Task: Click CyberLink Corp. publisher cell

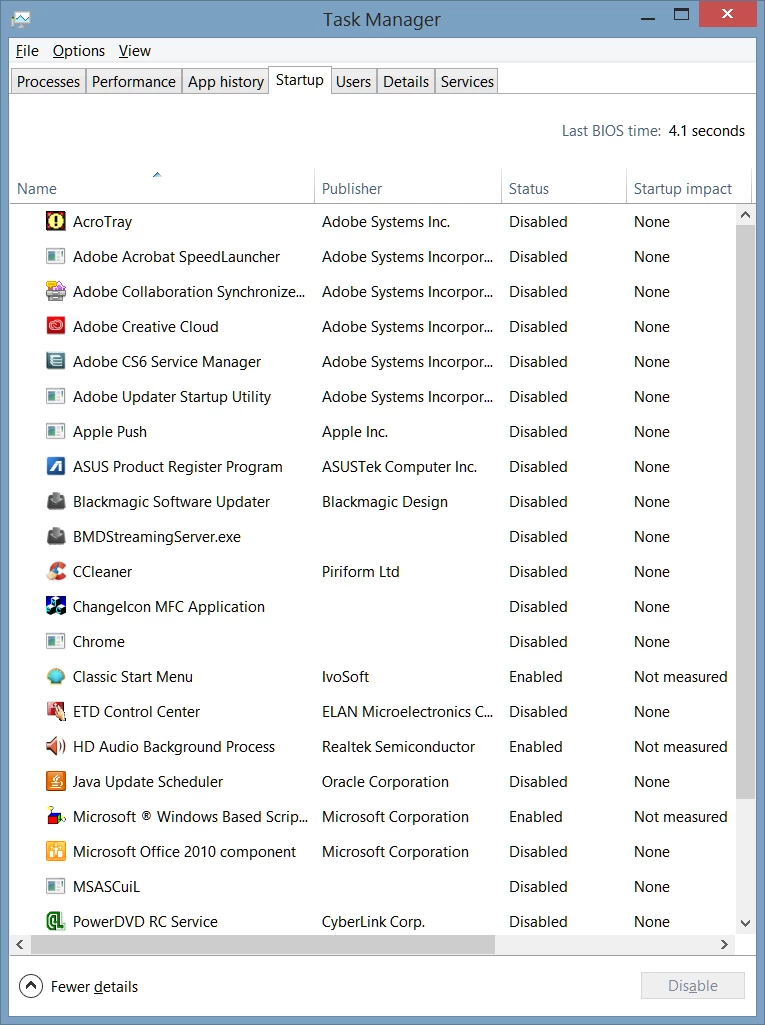Action: (x=373, y=922)
